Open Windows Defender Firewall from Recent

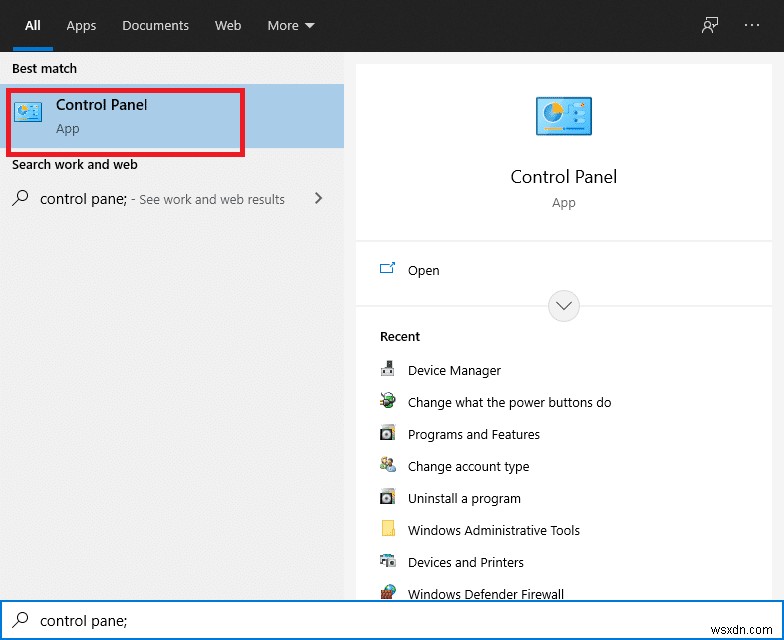[486, 594]
